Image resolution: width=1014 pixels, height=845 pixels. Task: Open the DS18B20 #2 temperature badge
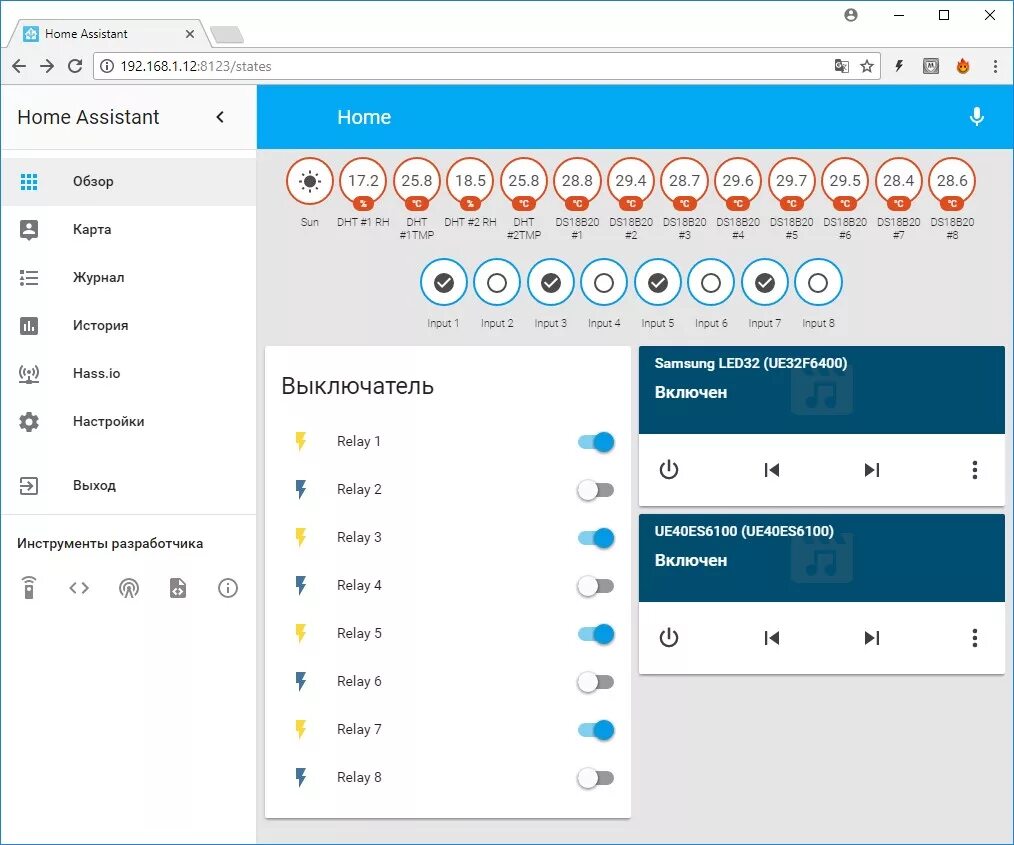631,183
